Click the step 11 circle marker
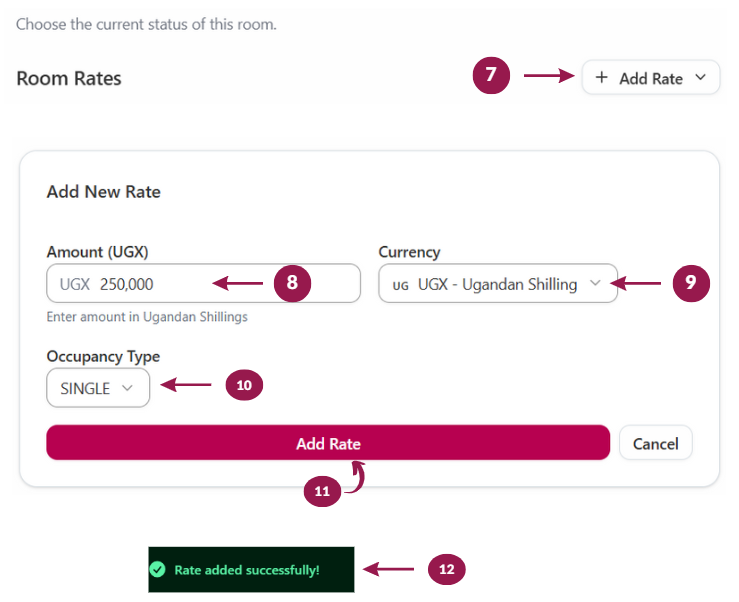 point(321,491)
